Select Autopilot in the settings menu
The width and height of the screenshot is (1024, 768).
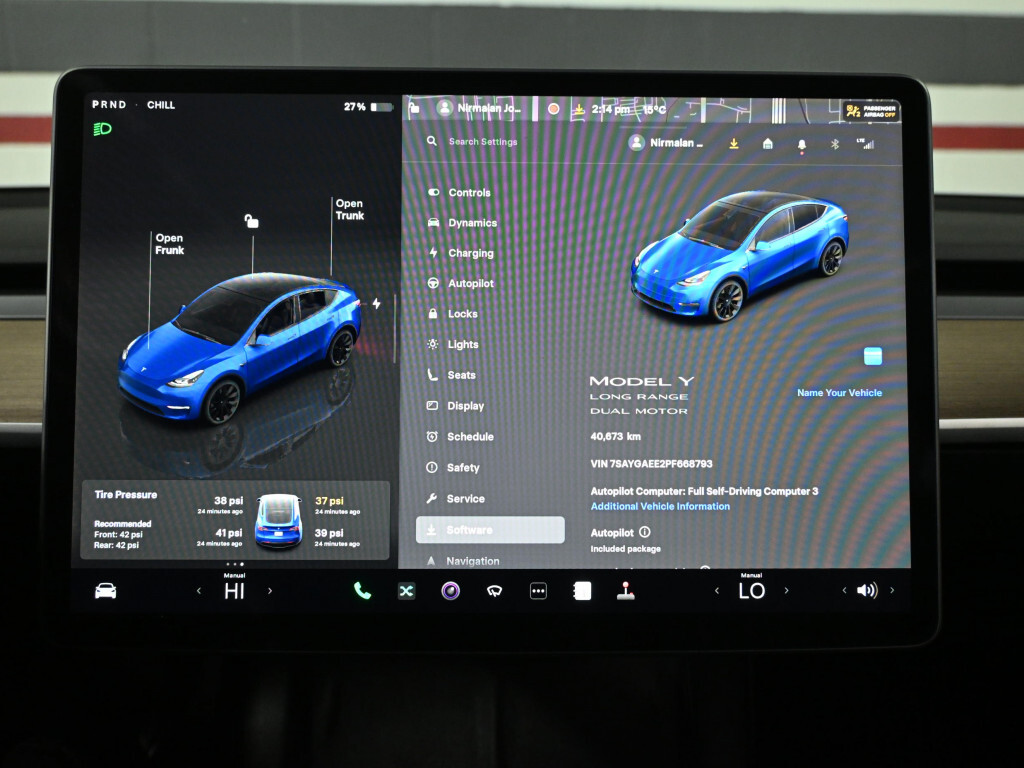tap(470, 284)
